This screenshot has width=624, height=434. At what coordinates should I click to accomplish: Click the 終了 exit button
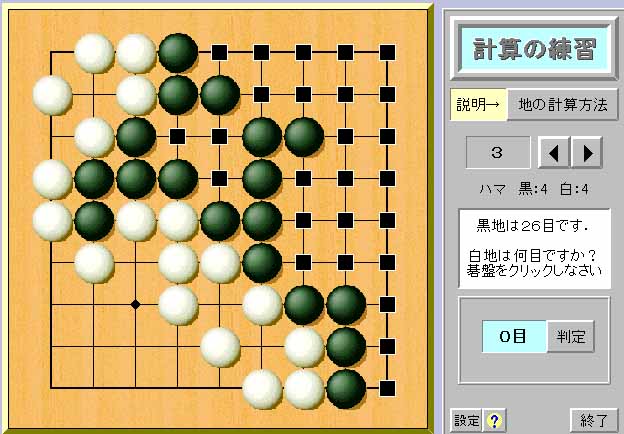[593, 420]
